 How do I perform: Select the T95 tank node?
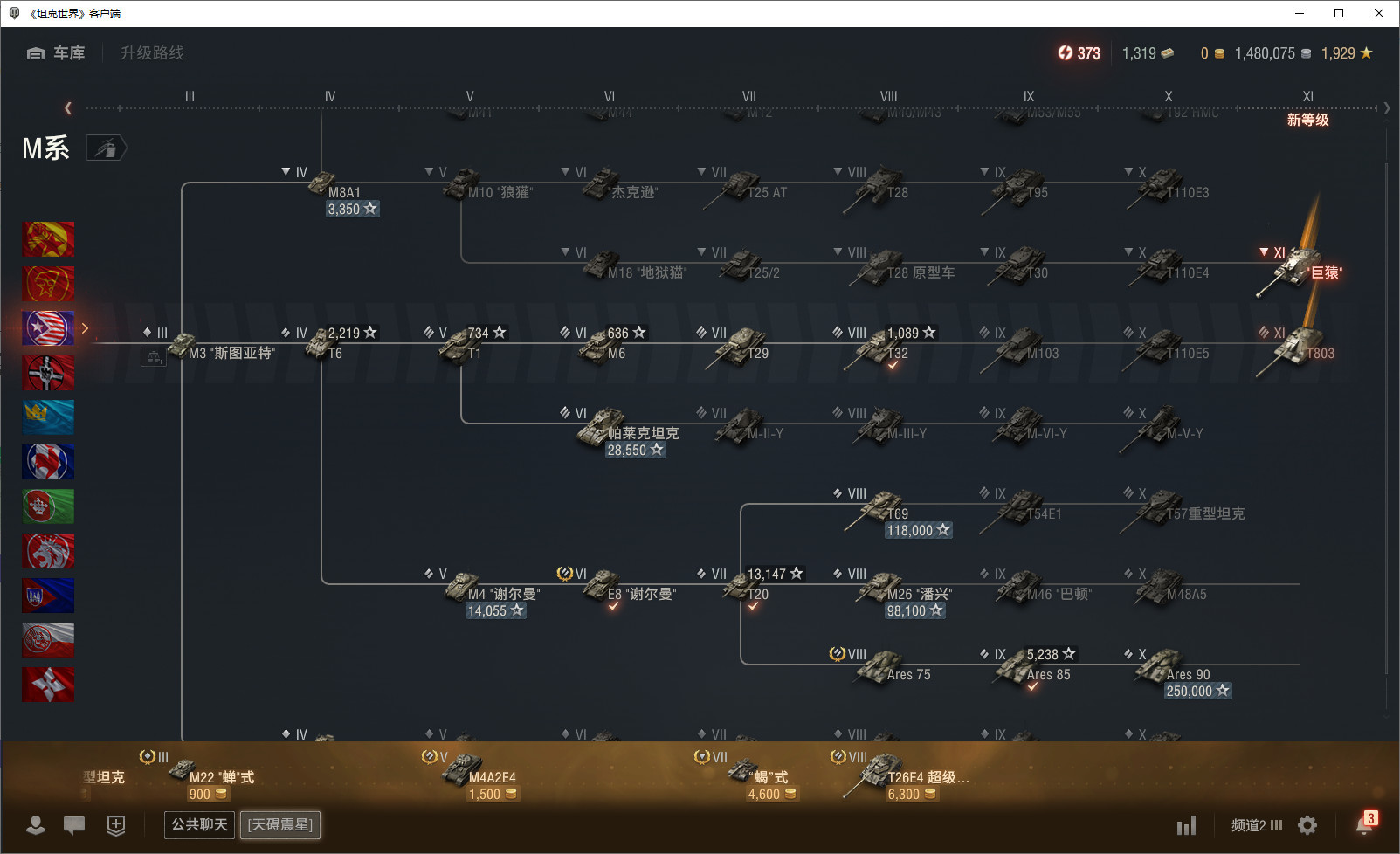click(x=1015, y=189)
